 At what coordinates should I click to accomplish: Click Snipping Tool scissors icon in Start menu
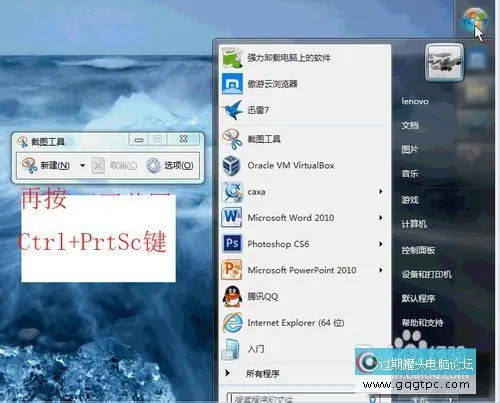[232, 139]
